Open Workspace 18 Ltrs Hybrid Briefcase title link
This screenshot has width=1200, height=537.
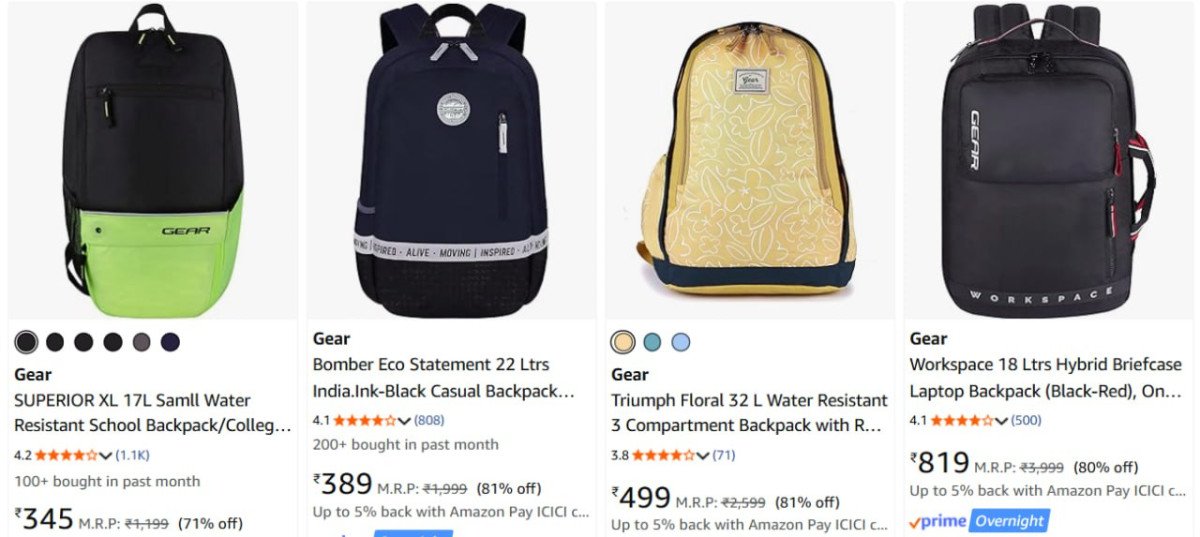click(x=1046, y=377)
